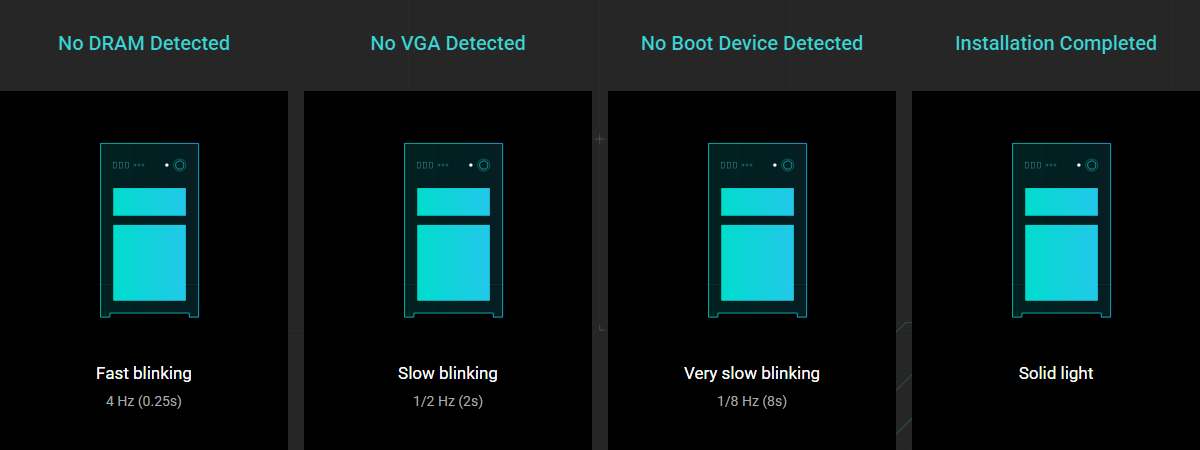
Task: Click the Slow blinking label
Action: tap(448, 373)
